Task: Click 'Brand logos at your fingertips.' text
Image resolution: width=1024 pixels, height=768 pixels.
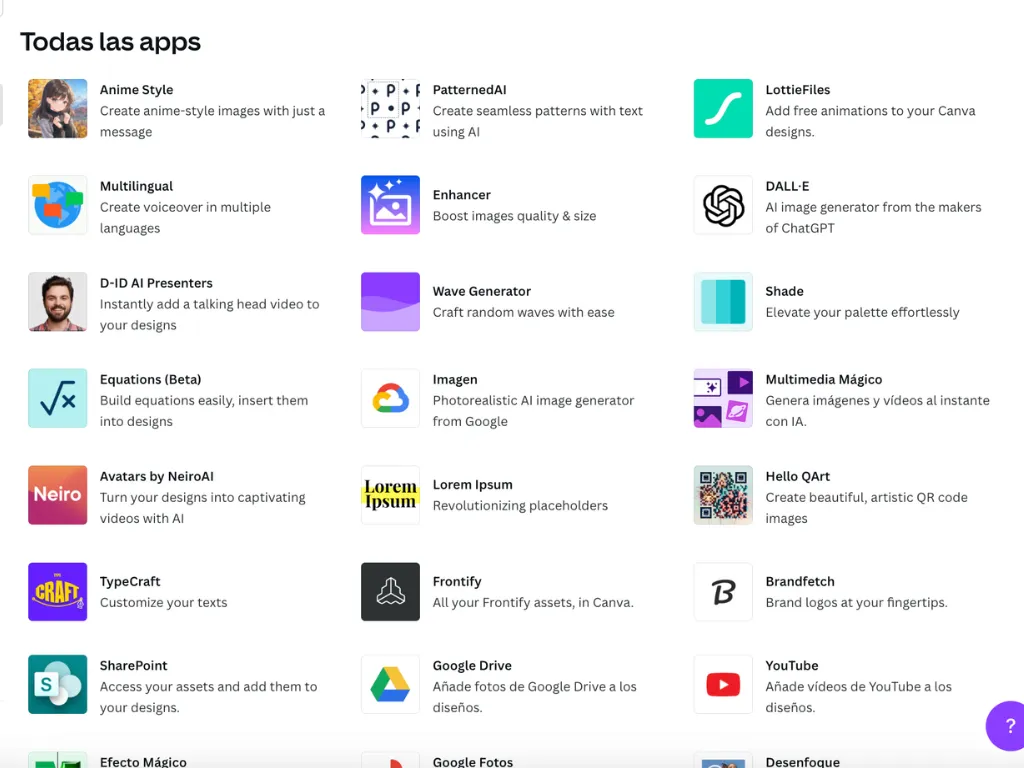Action: pyautogui.click(x=856, y=602)
